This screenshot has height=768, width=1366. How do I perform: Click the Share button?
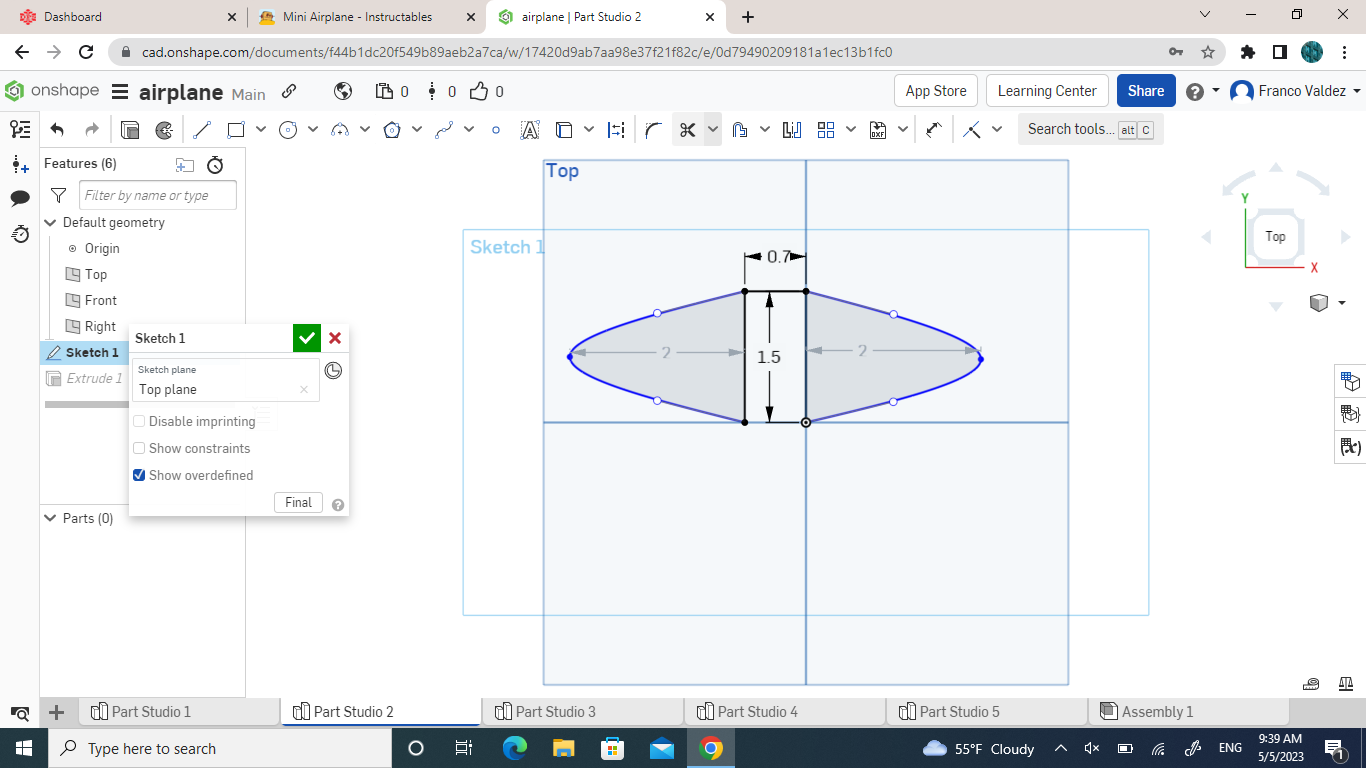click(x=1146, y=90)
